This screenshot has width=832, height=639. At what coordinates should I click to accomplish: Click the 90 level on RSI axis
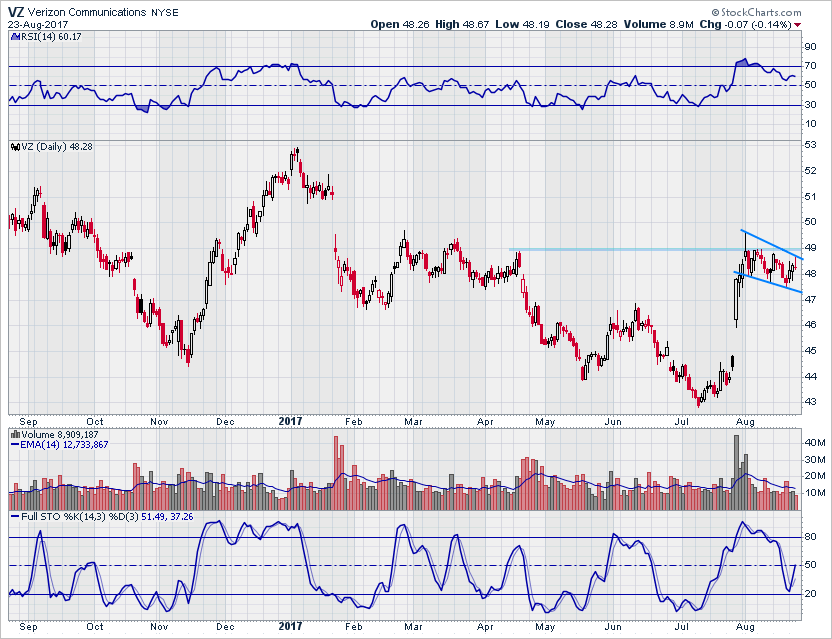(810, 47)
